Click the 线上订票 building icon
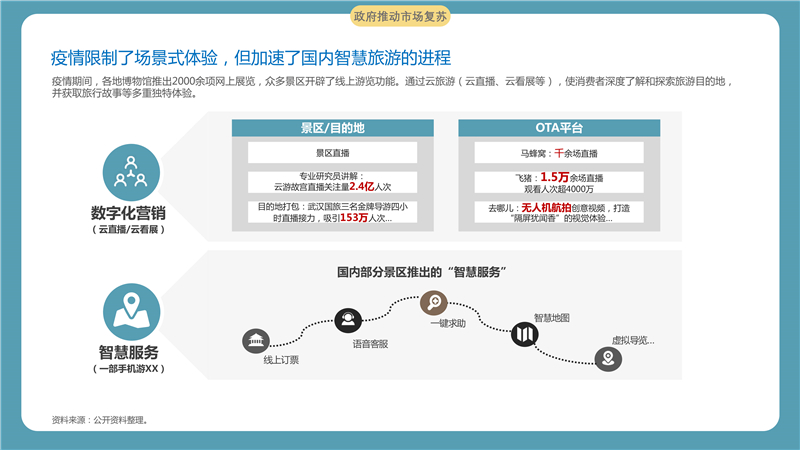This screenshot has width=800, height=450. click(256, 341)
